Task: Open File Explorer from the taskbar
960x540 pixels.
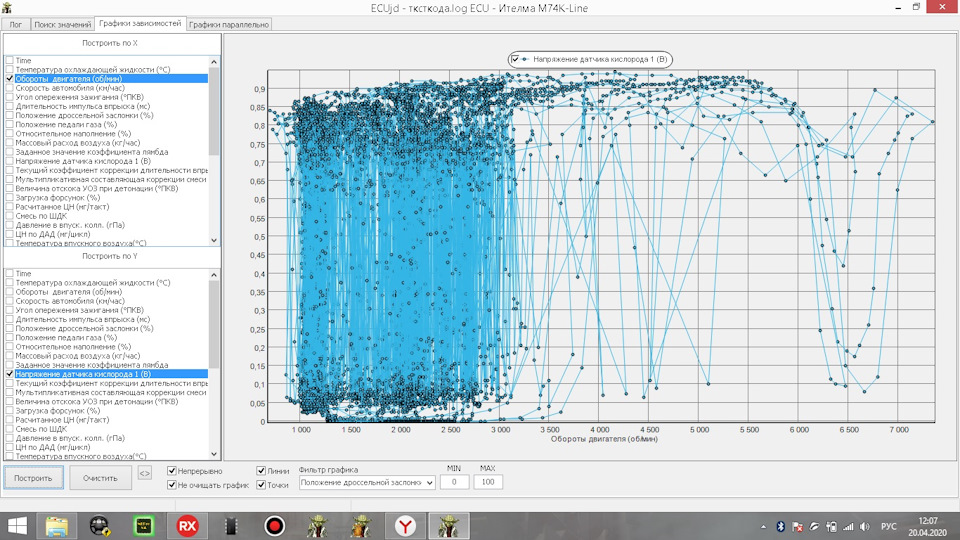Action: click(x=59, y=524)
